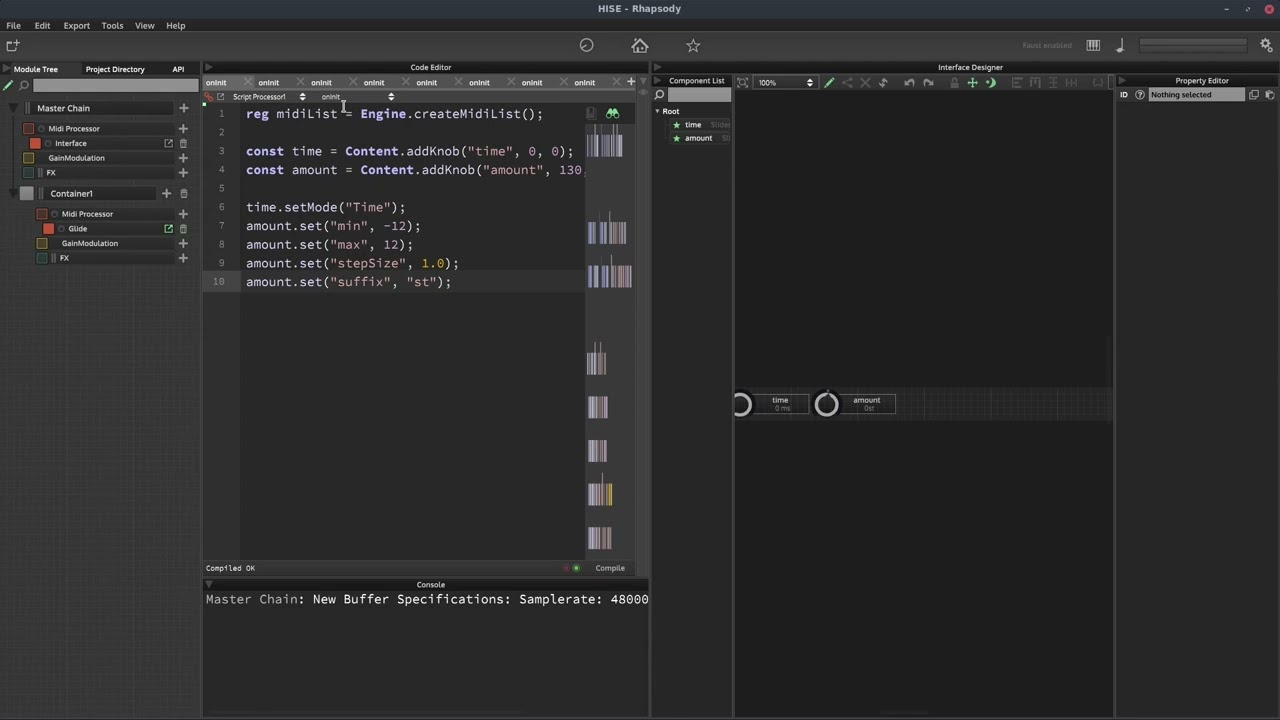
Task: Expand the Console panel triangle
Action: point(209,584)
